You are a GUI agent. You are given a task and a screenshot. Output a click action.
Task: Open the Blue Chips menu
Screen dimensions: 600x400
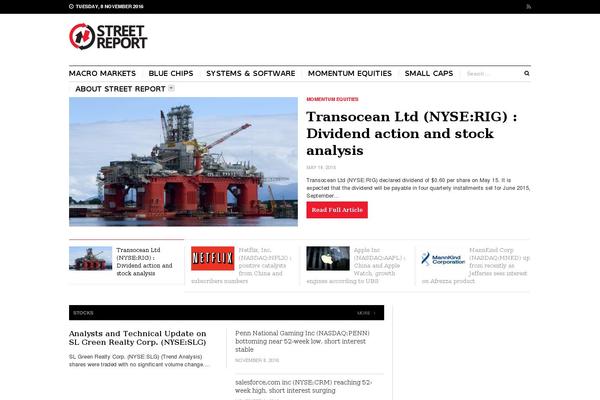click(x=171, y=73)
